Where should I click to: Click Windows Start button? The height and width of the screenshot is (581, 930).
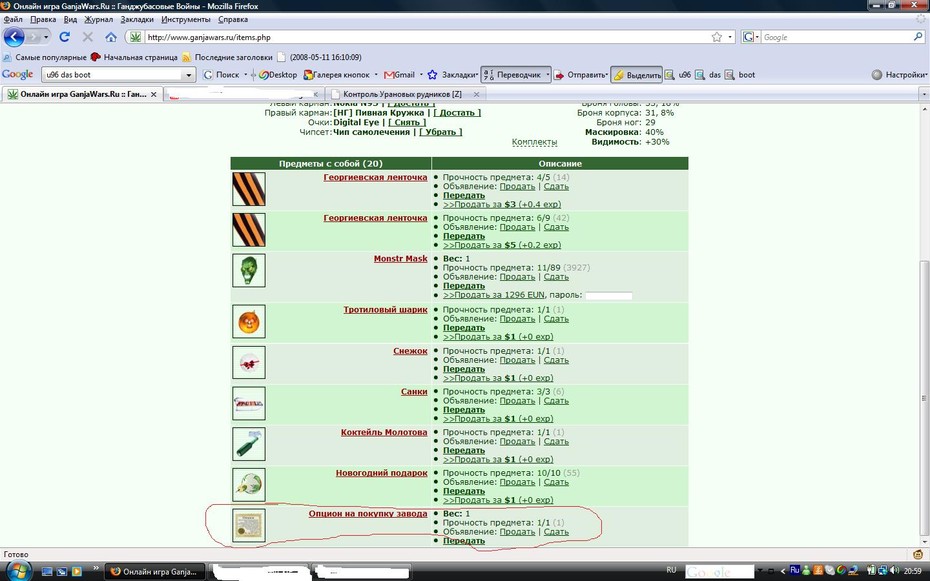click(18, 572)
